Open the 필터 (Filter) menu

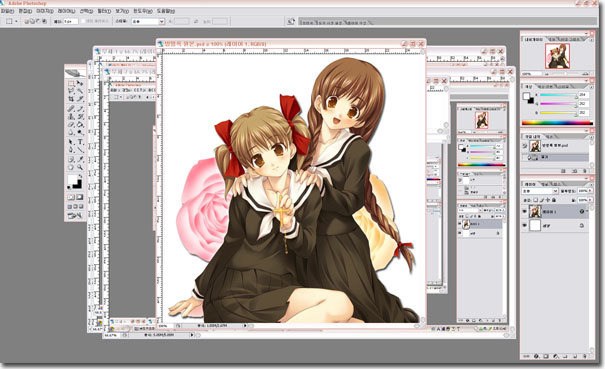tap(104, 11)
